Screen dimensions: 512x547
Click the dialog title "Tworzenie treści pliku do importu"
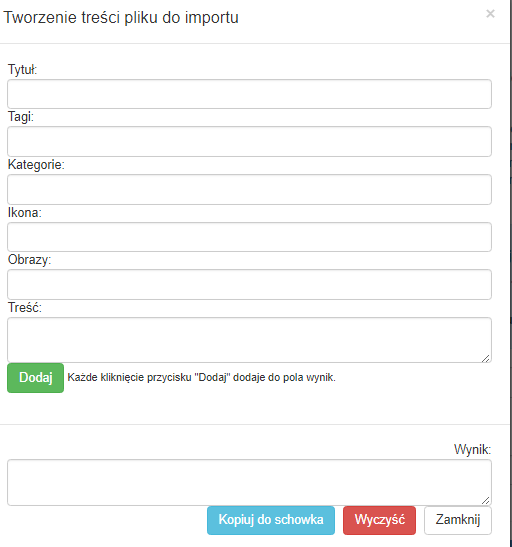[x=121, y=17]
